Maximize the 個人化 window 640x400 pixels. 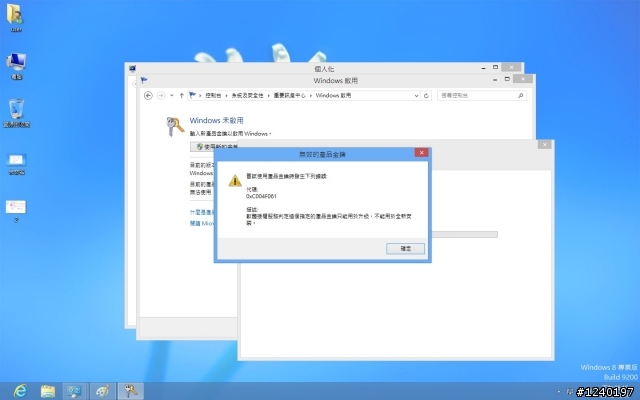(496, 67)
